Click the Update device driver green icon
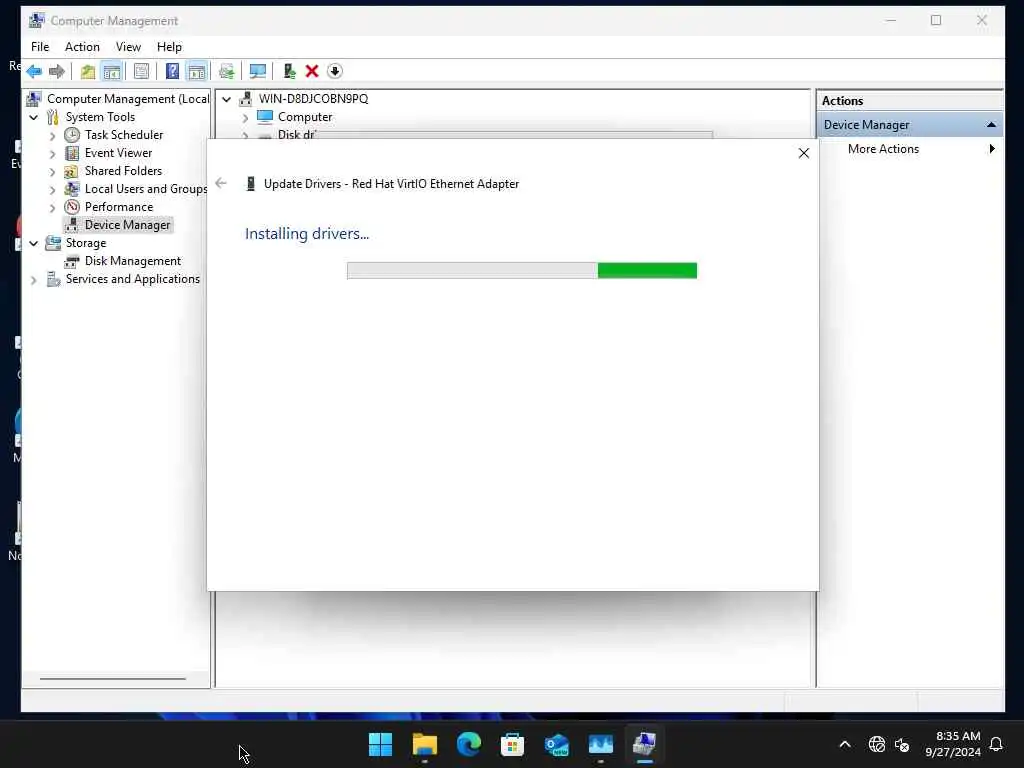The width and height of the screenshot is (1024, 768). coord(289,71)
